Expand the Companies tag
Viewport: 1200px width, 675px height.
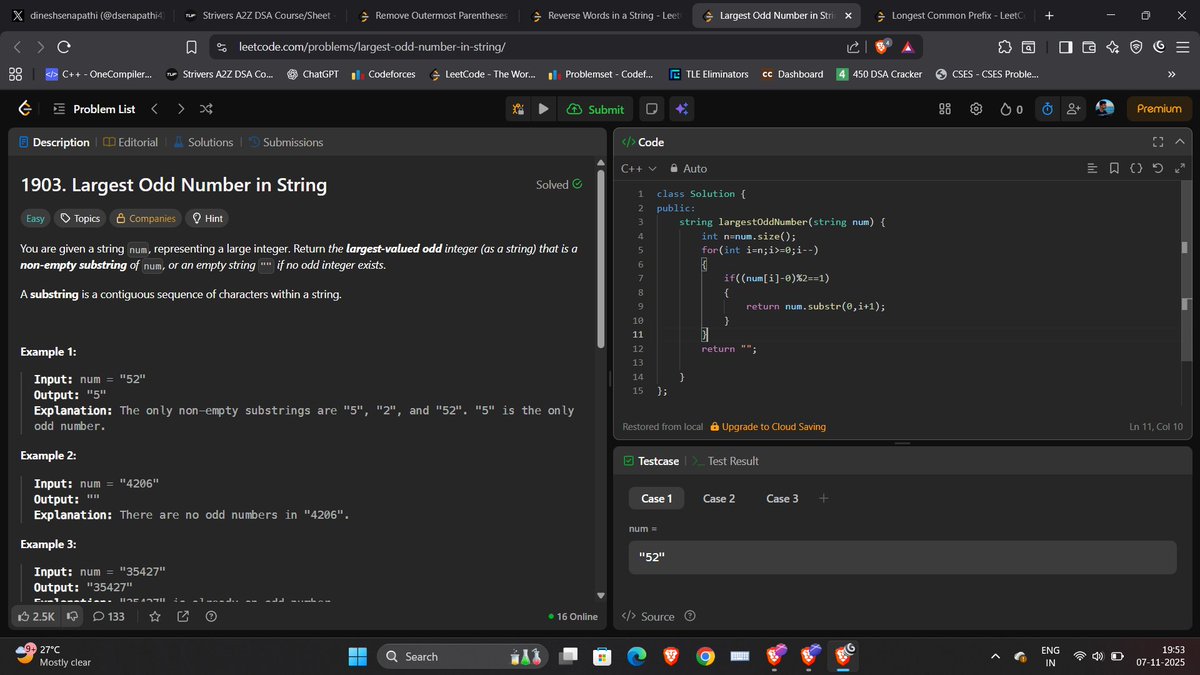point(145,218)
